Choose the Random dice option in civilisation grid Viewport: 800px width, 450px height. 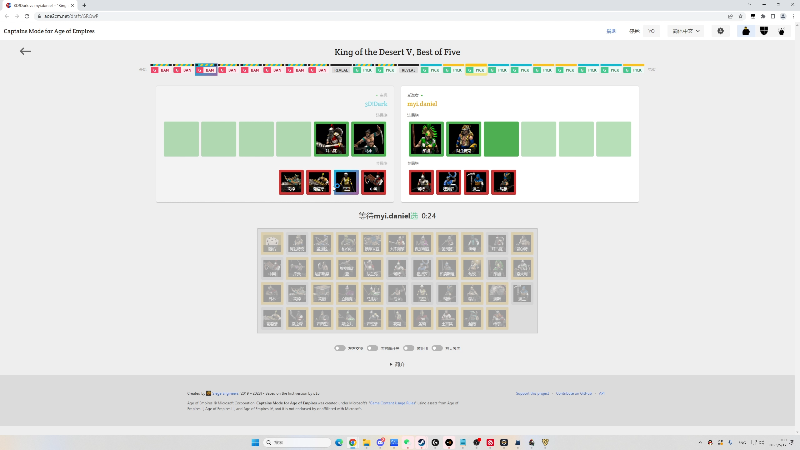pos(272,243)
